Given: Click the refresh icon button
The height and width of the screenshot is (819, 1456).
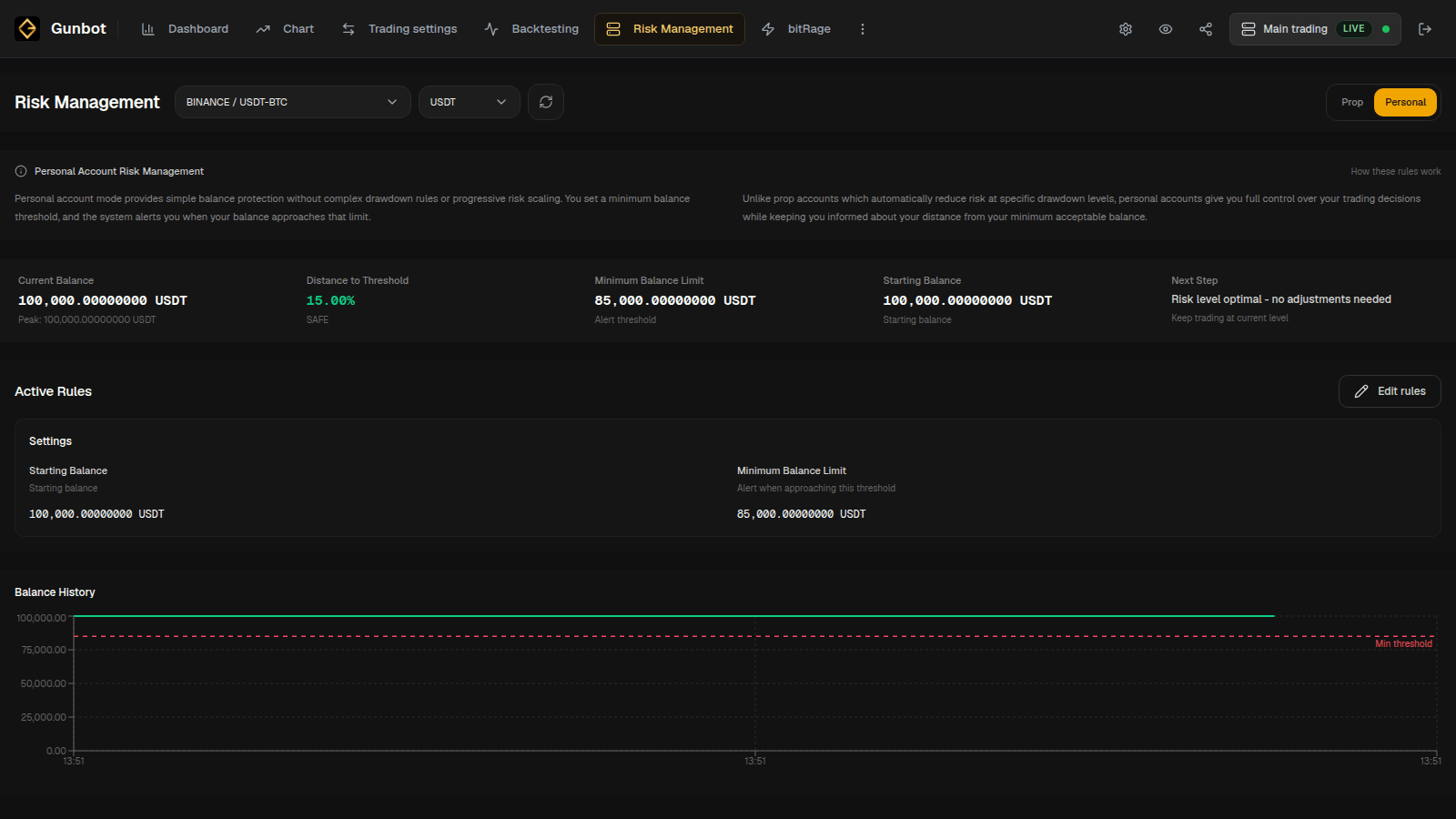Looking at the screenshot, I should (546, 102).
